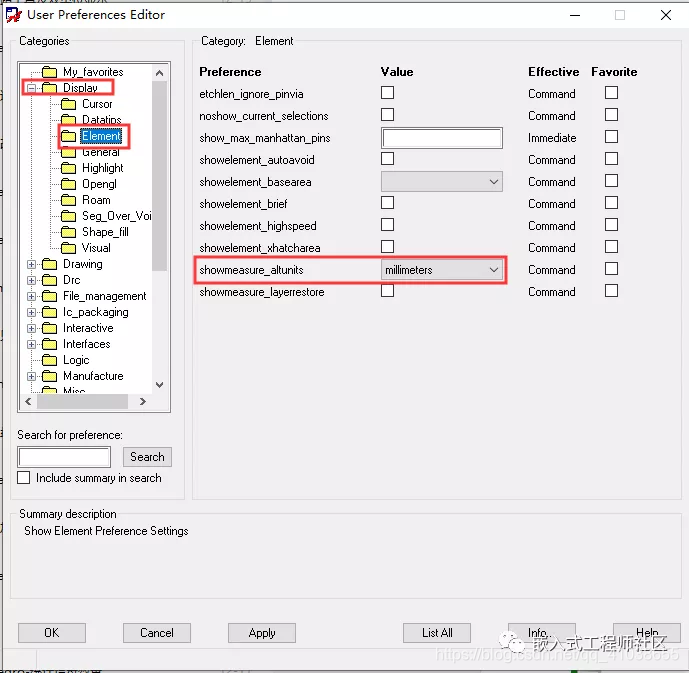Click the Highlight folder icon
The image size is (689, 673).
tap(68, 168)
